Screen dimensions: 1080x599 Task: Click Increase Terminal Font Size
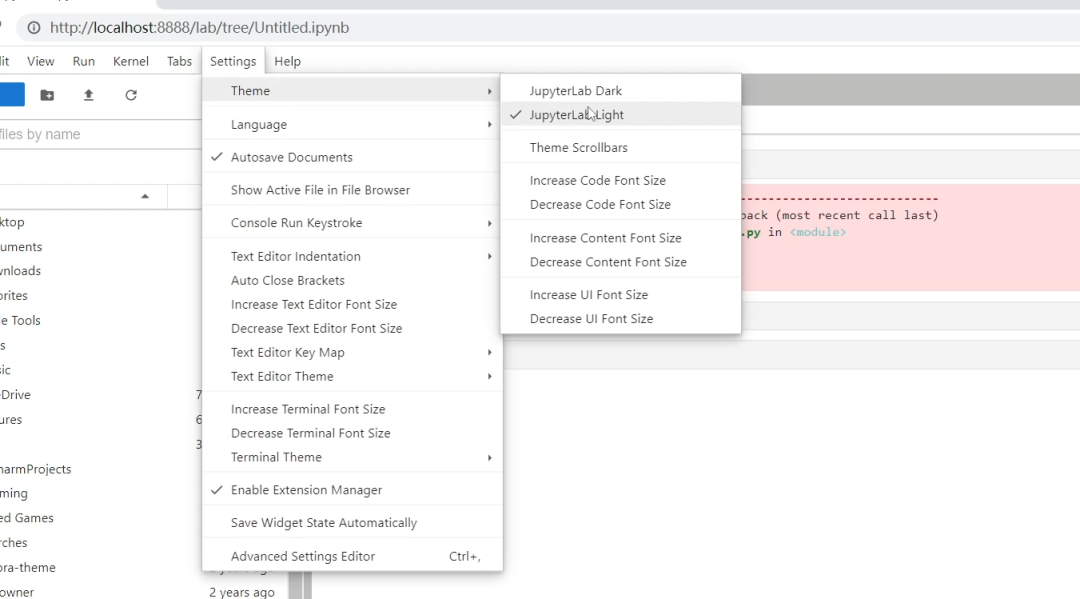tap(352, 409)
